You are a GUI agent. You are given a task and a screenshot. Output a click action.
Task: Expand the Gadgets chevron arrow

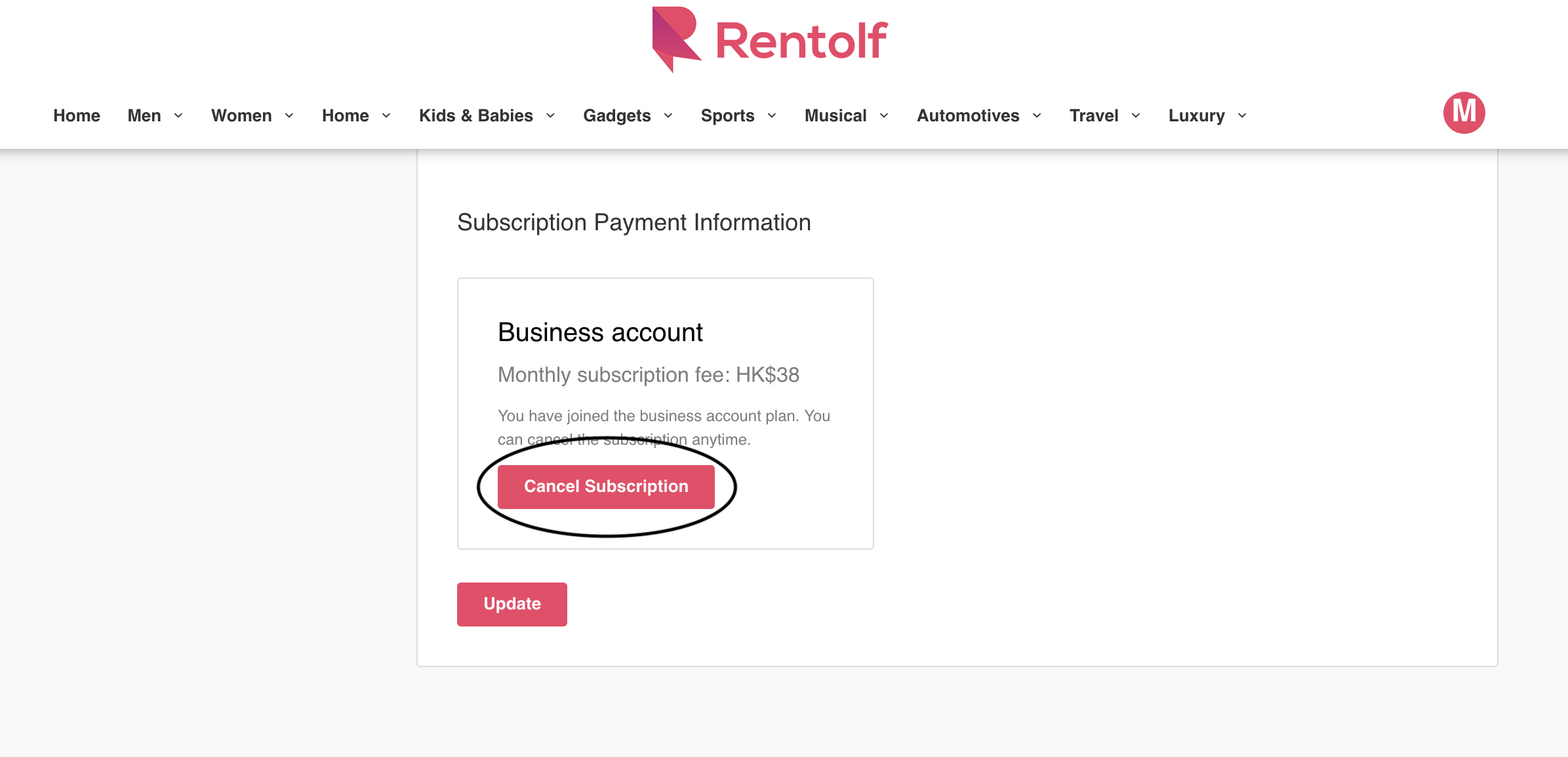[x=668, y=115]
